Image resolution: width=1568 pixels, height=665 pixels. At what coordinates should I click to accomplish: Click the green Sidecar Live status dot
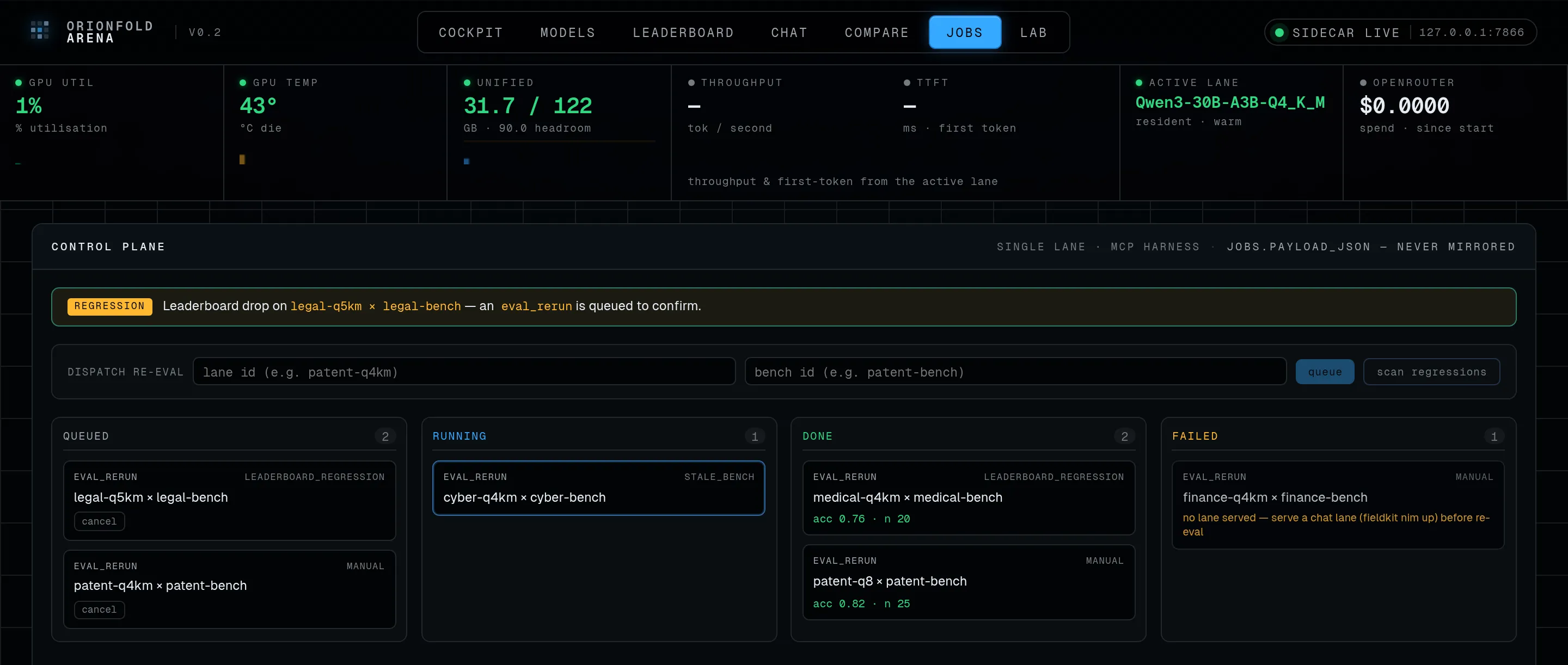pyautogui.click(x=1279, y=32)
